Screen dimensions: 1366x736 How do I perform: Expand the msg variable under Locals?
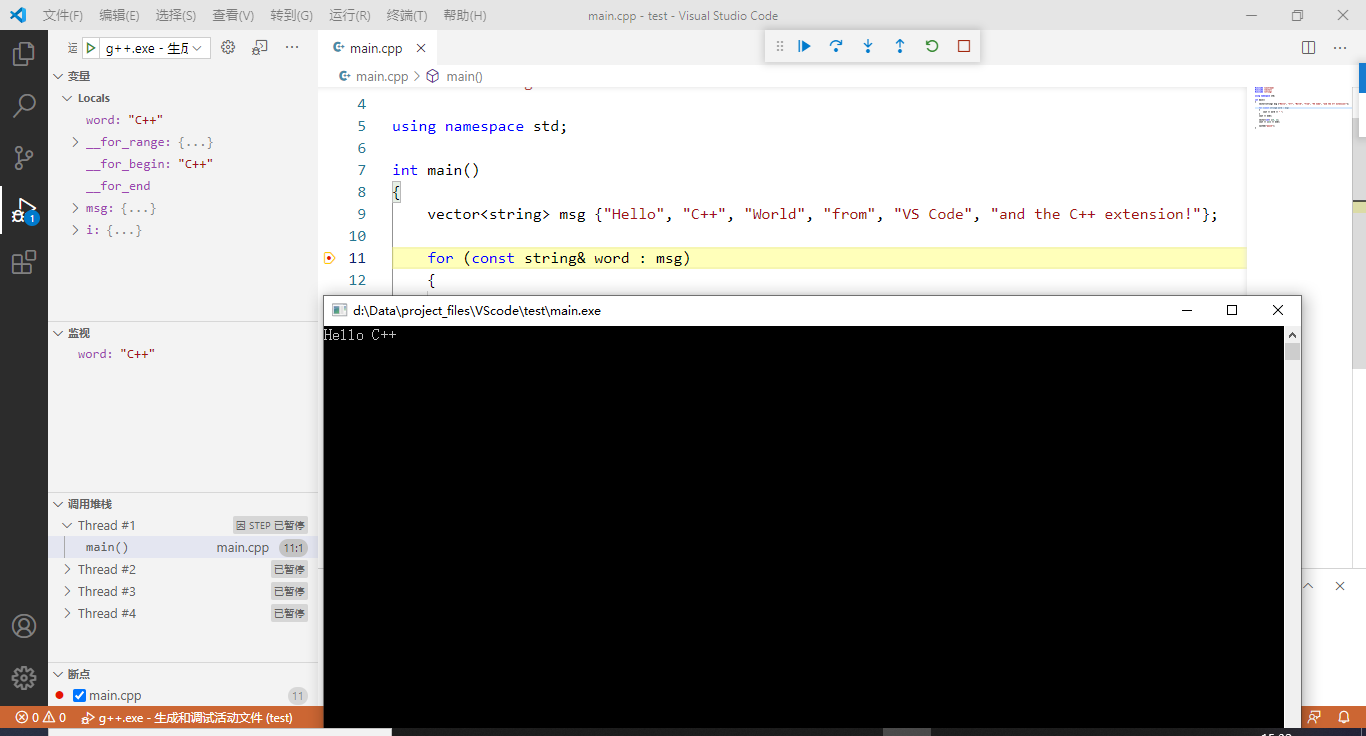pos(73,208)
